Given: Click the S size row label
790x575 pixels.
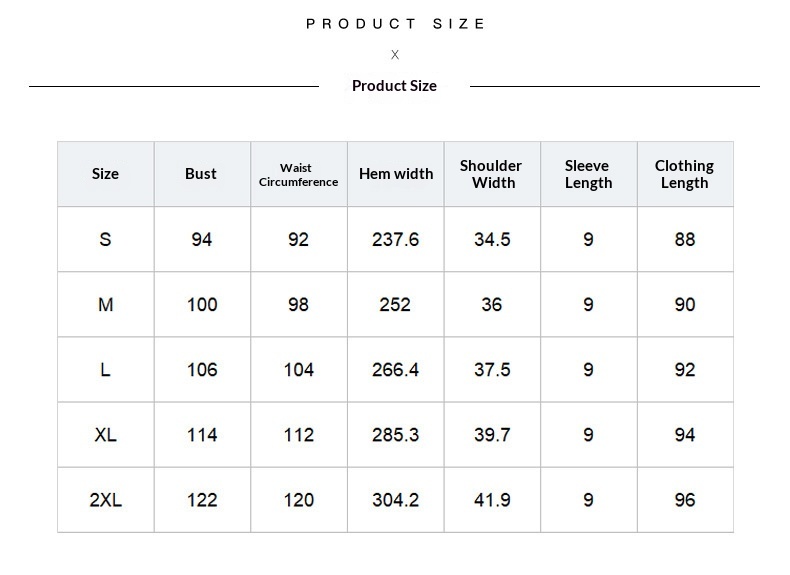Looking at the screenshot, I should tap(105, 239).
